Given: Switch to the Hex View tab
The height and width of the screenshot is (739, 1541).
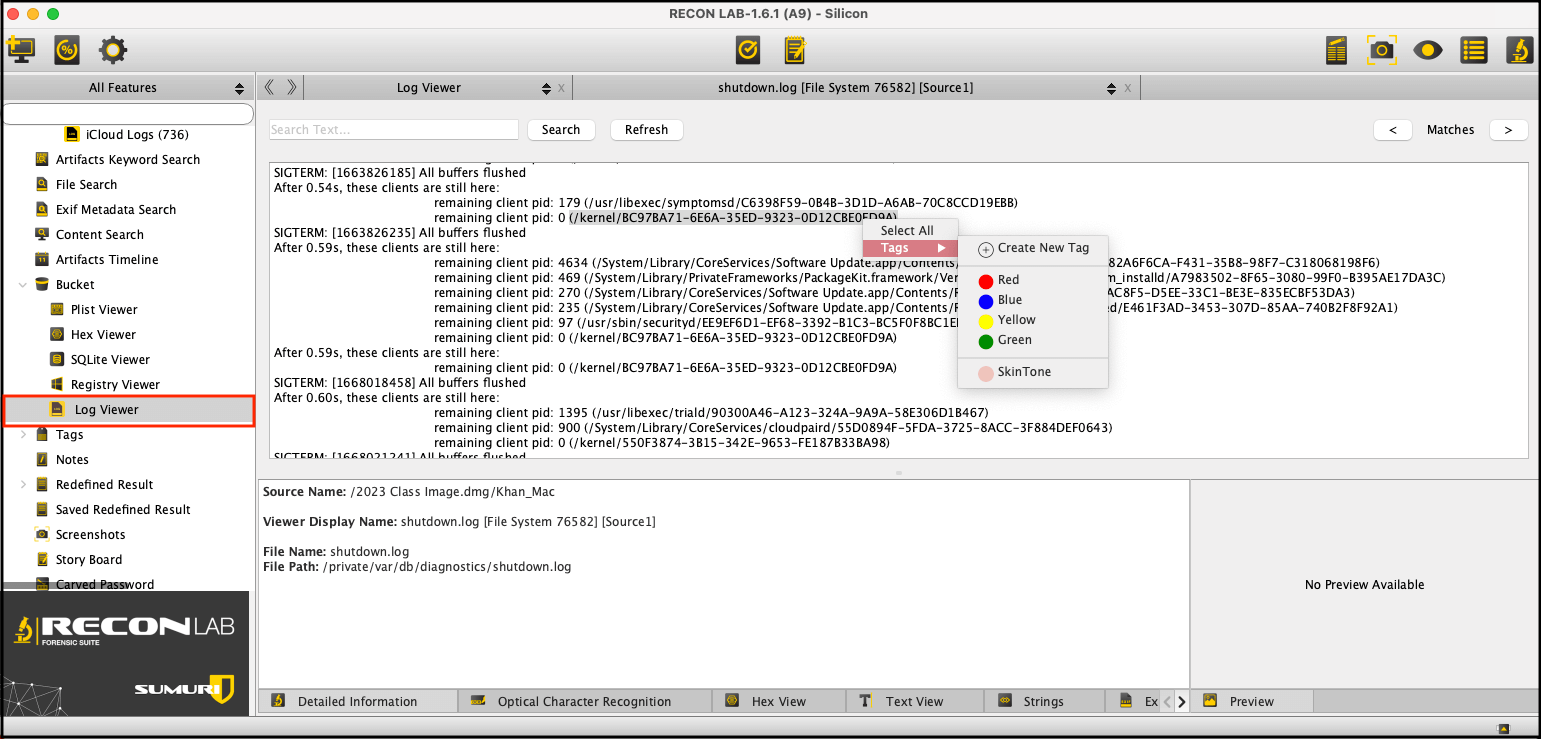Looking at the screenshot, I should [x=778, y=701].
